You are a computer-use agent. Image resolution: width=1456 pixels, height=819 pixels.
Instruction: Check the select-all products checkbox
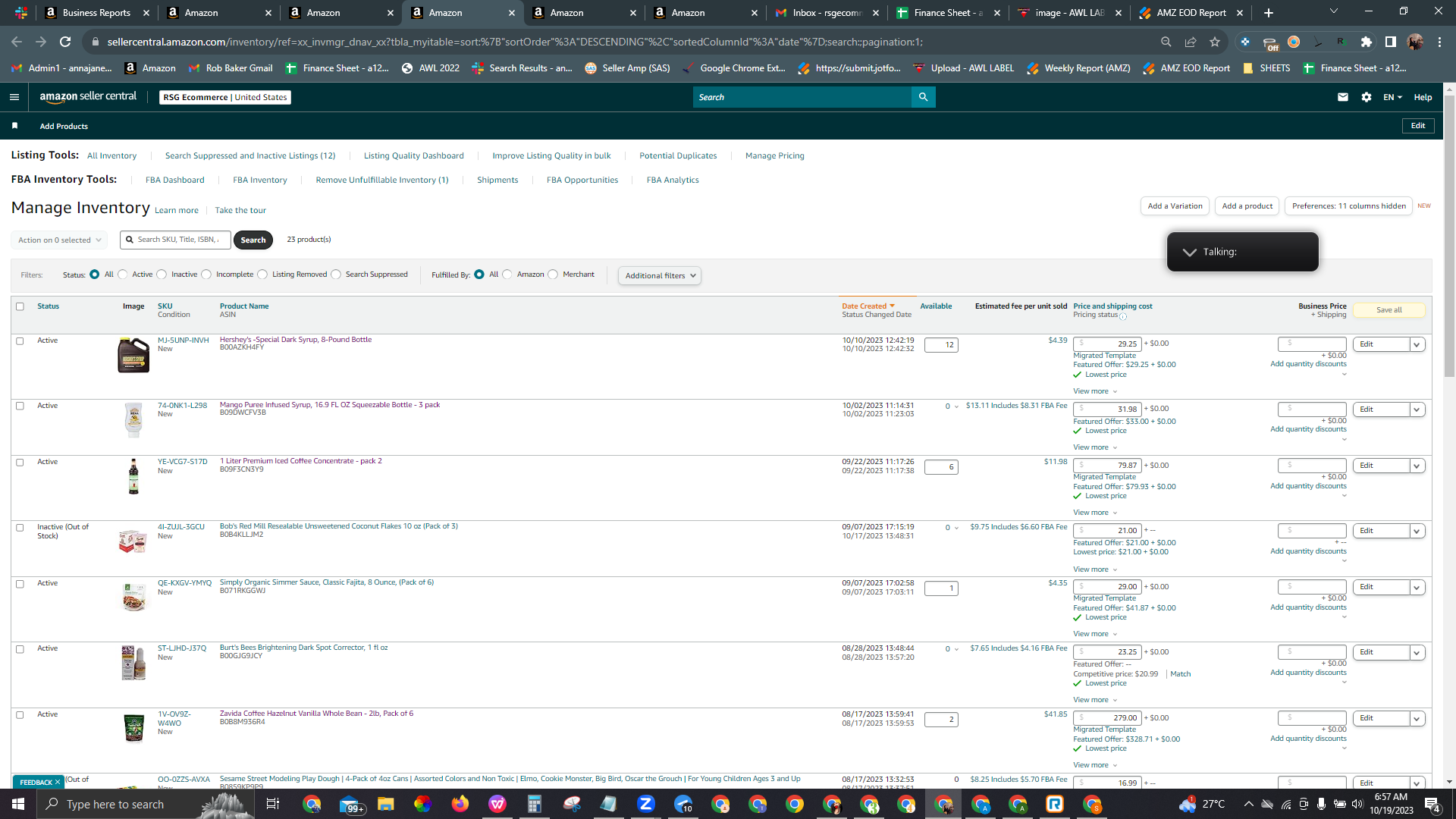[x=20, y=306]
